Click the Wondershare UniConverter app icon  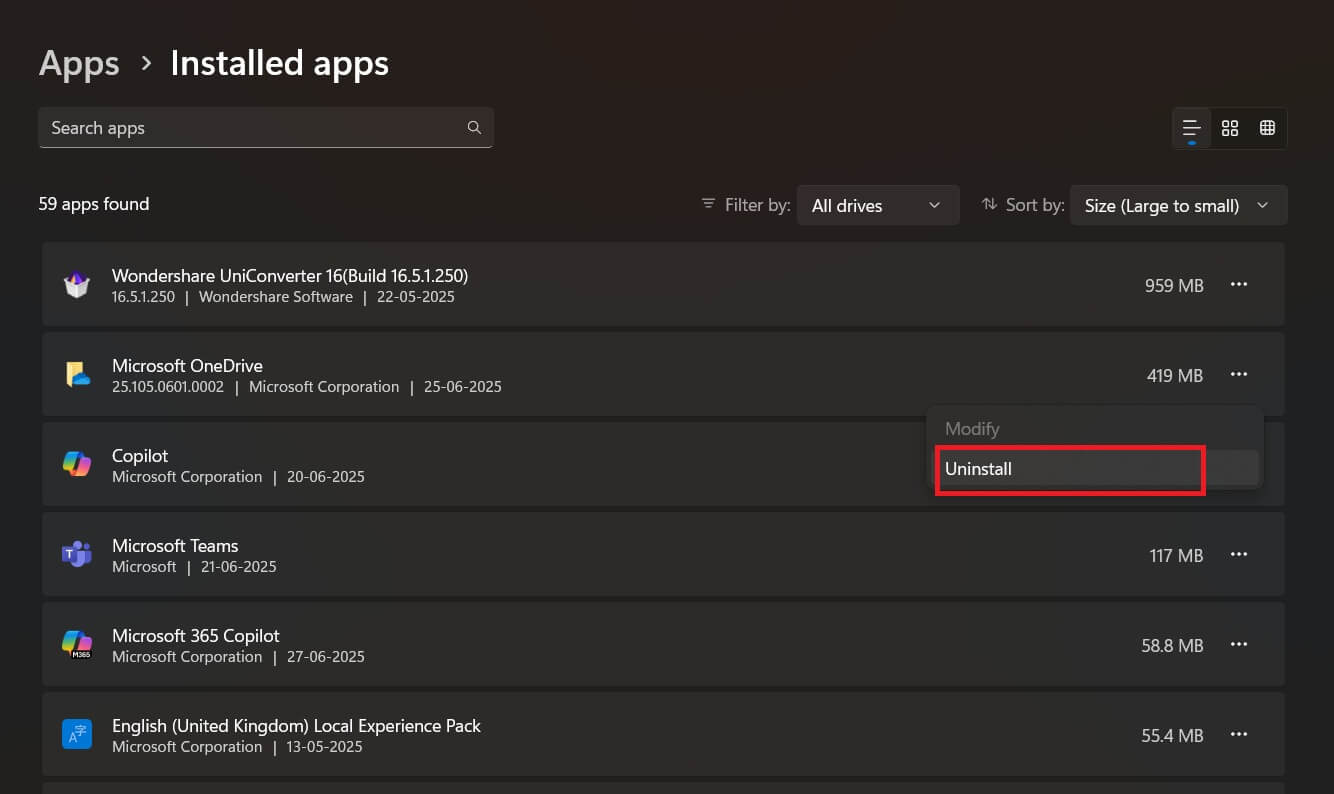click(x=77, y=284)
